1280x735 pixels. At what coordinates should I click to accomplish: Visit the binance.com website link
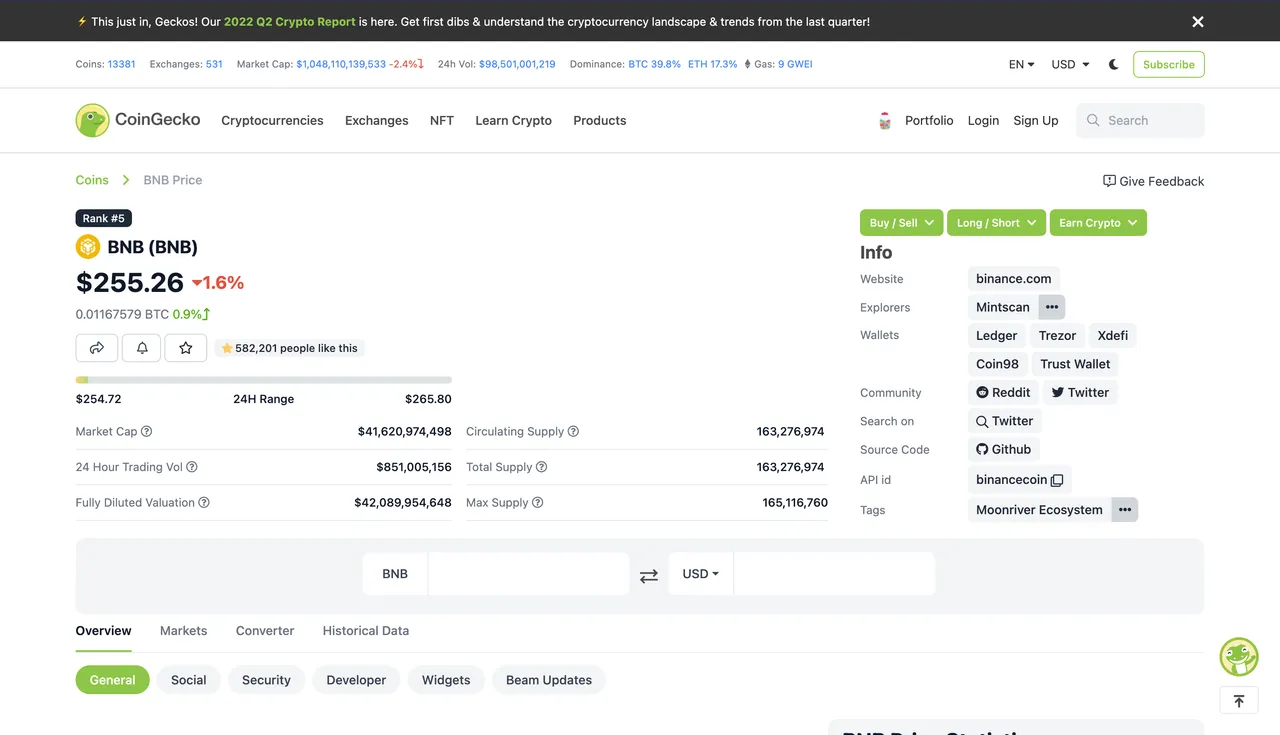[x=1014, y=279]
